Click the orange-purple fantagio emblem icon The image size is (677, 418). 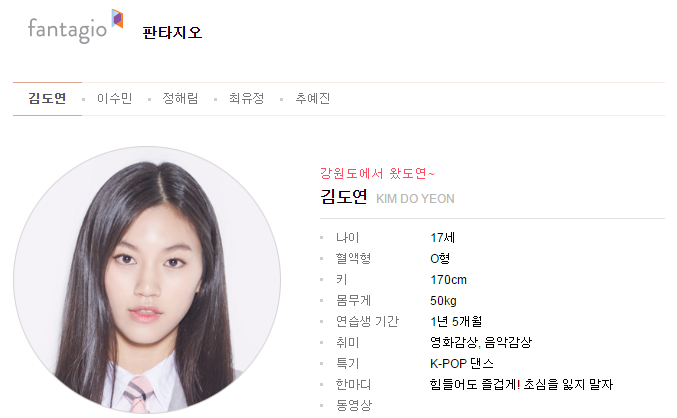point(117,19)
